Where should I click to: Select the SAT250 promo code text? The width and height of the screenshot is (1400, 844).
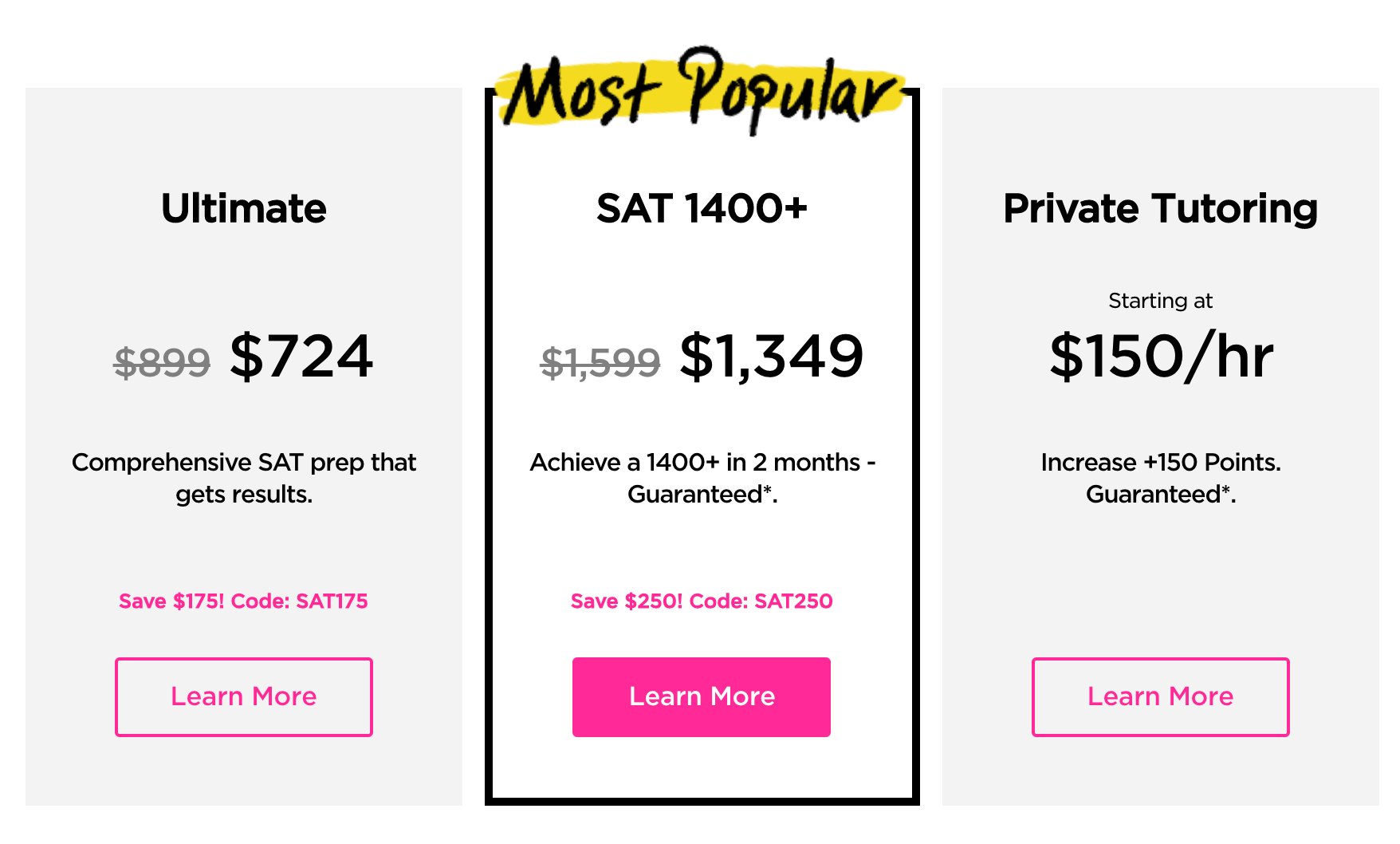click(x=792, y=601)
